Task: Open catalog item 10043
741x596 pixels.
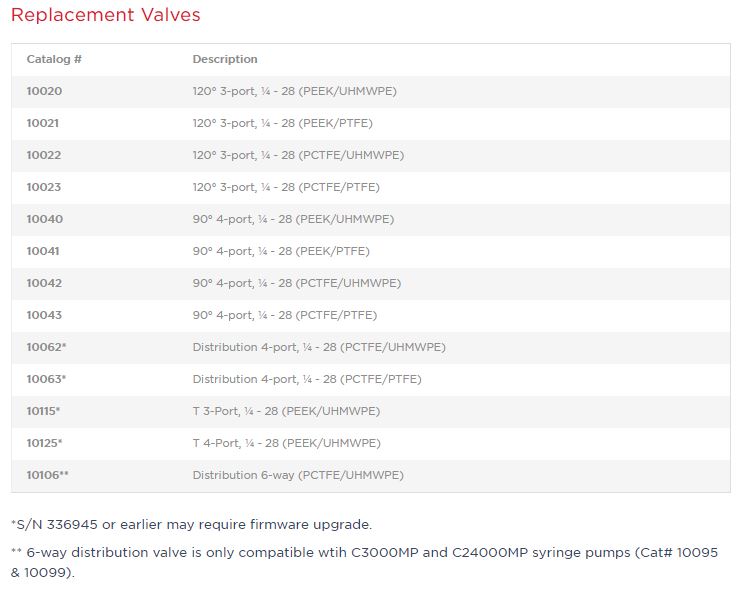Action: [x=44, y=315]
